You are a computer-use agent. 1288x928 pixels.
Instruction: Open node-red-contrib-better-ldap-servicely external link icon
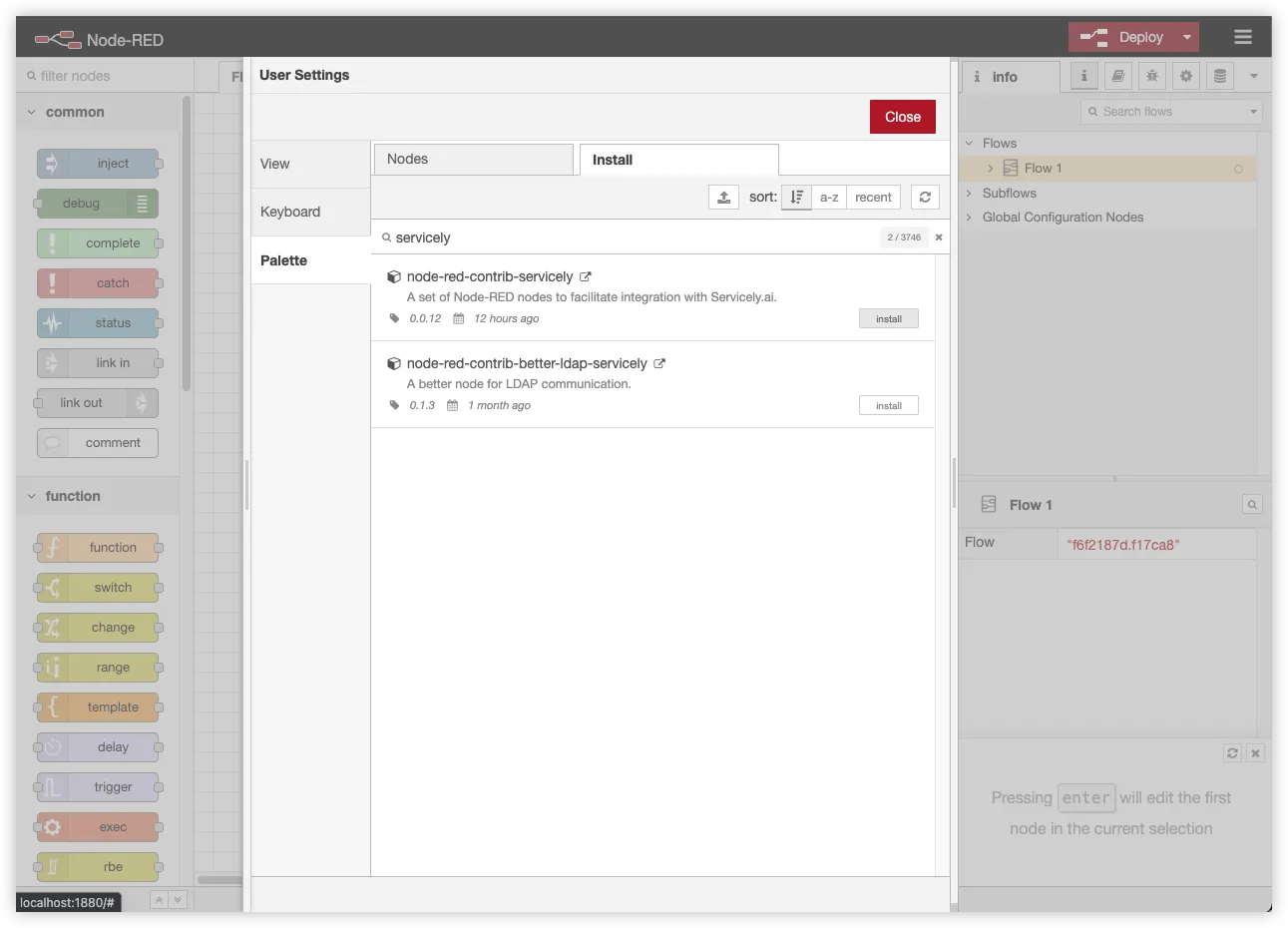pyautogui.click(x=659, y=363)
